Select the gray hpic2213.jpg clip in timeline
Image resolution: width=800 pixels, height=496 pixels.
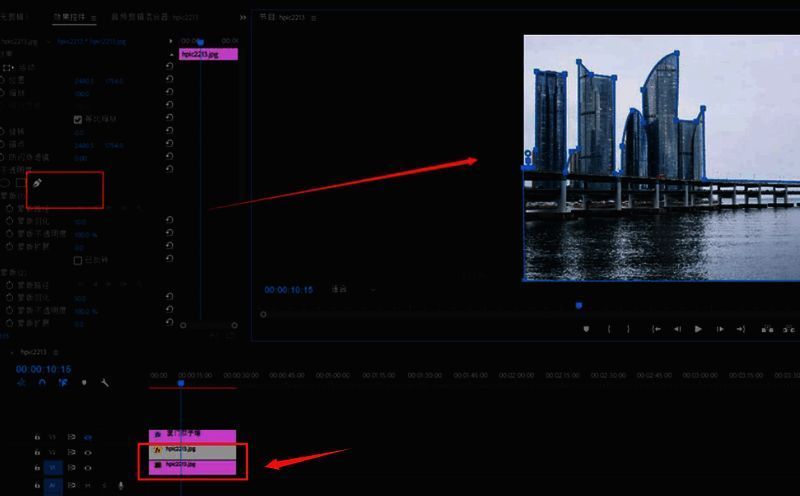[192, 450]
